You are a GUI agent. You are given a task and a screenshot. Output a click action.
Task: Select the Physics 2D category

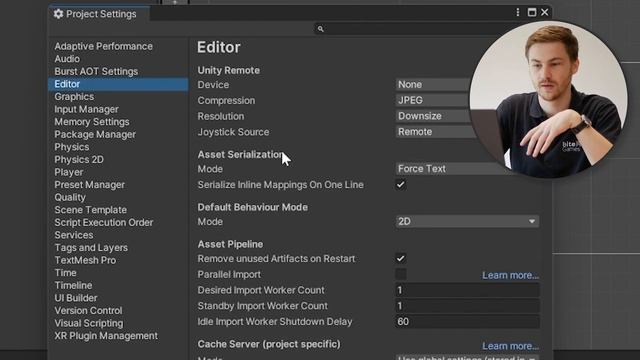coord(79,160)
